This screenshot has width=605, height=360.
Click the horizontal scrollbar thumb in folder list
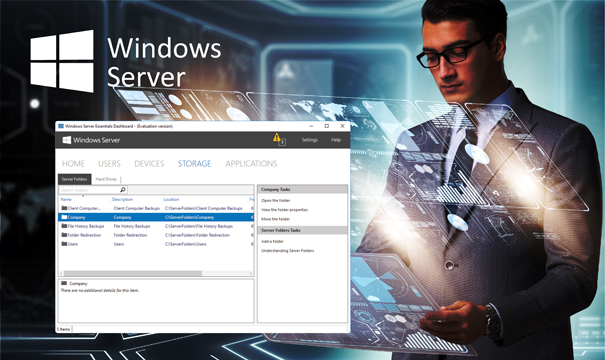click(133, 273)
